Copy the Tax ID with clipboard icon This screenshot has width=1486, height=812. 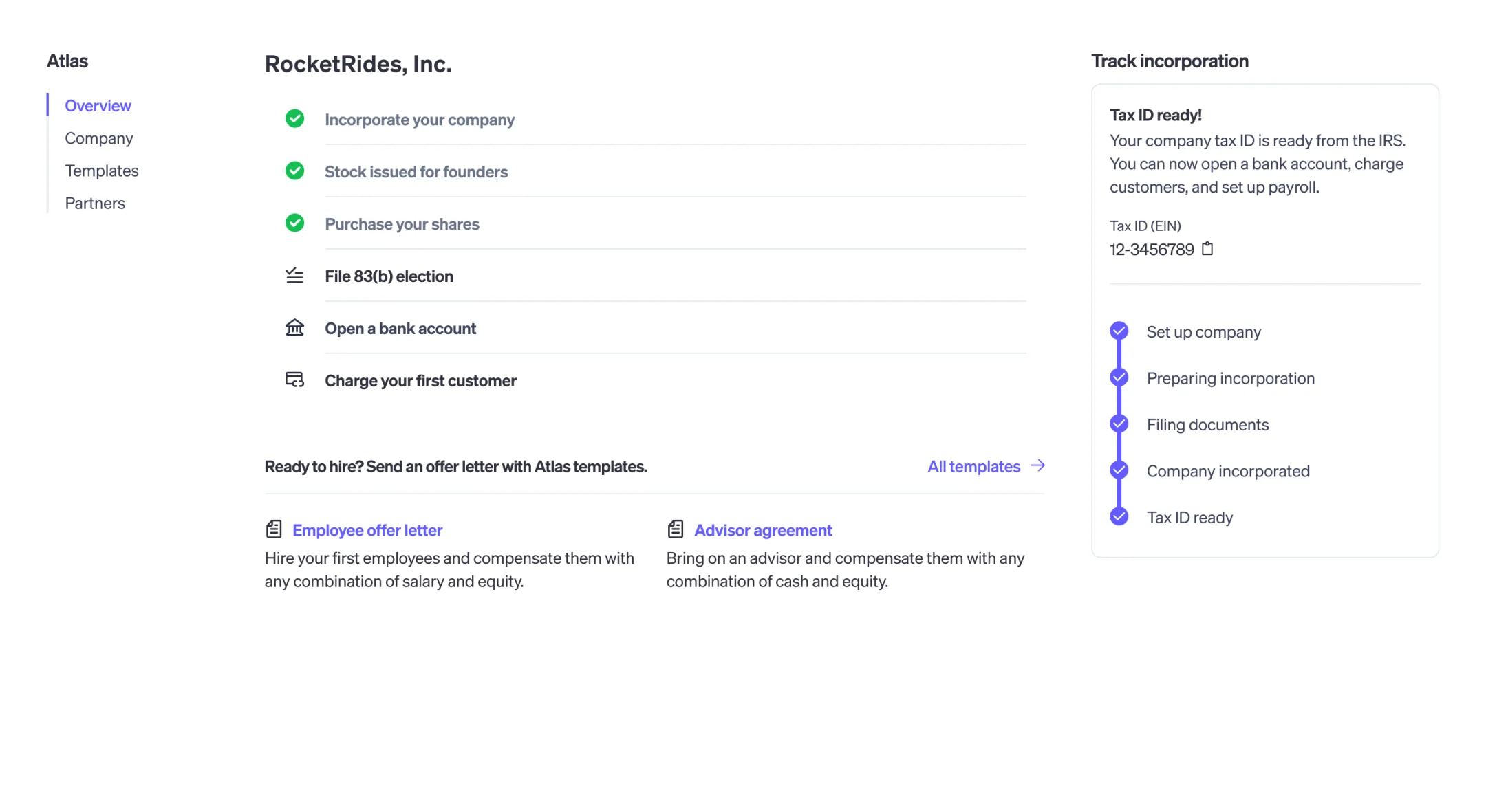pos(1207,249)
